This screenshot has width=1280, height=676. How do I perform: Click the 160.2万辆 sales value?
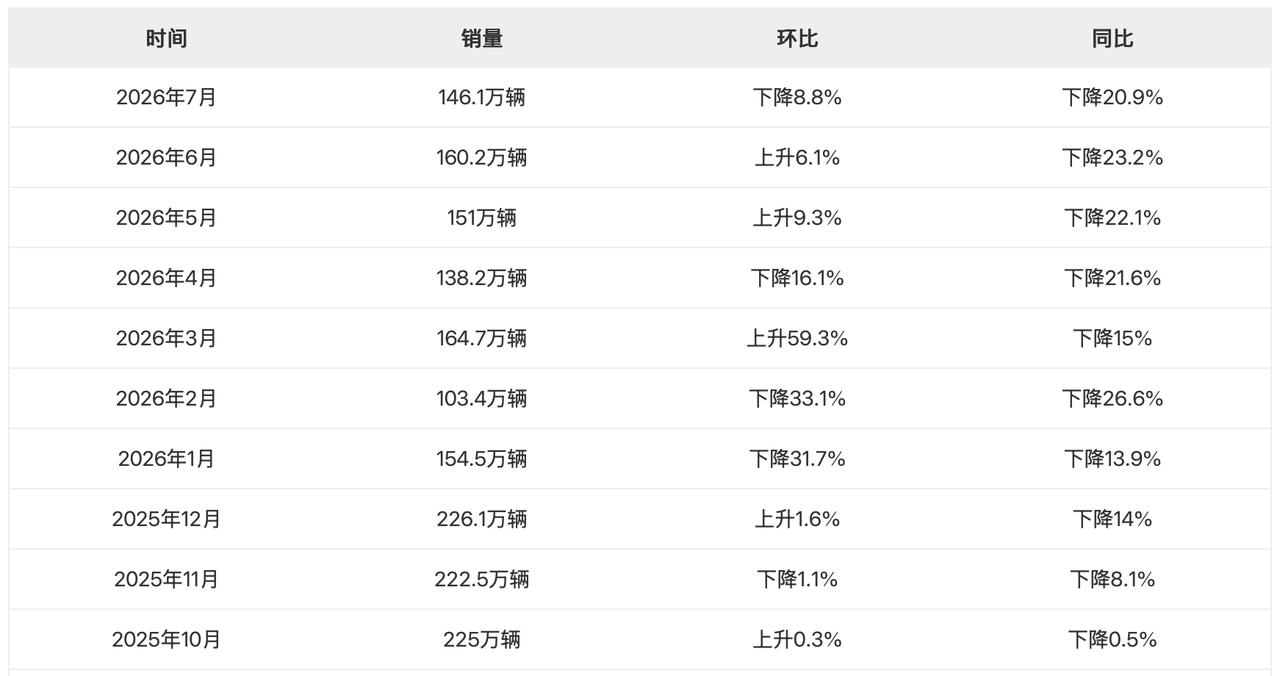point(482,158)
